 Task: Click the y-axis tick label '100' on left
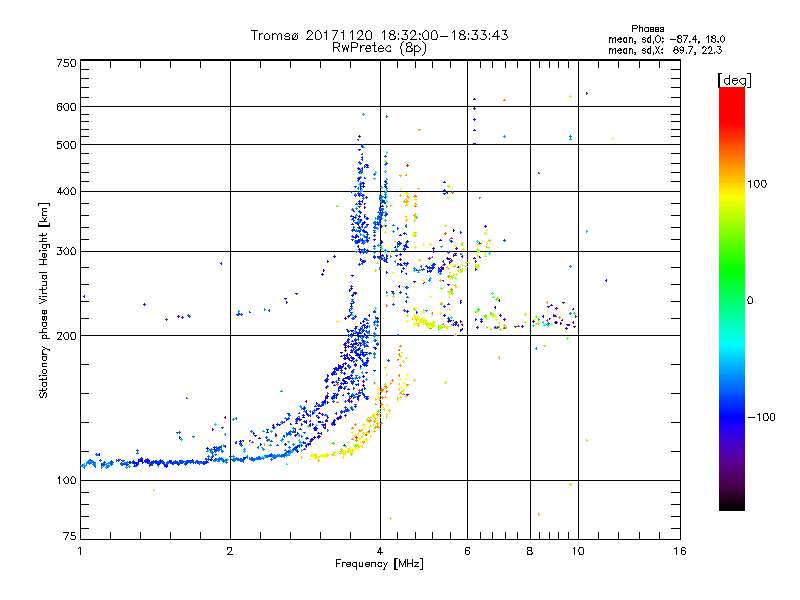coord(67,481)
